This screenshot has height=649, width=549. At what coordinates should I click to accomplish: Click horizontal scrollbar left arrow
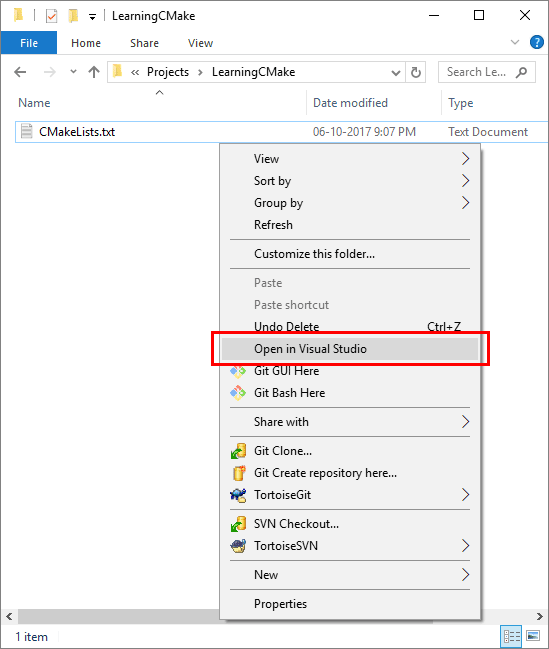9,616
